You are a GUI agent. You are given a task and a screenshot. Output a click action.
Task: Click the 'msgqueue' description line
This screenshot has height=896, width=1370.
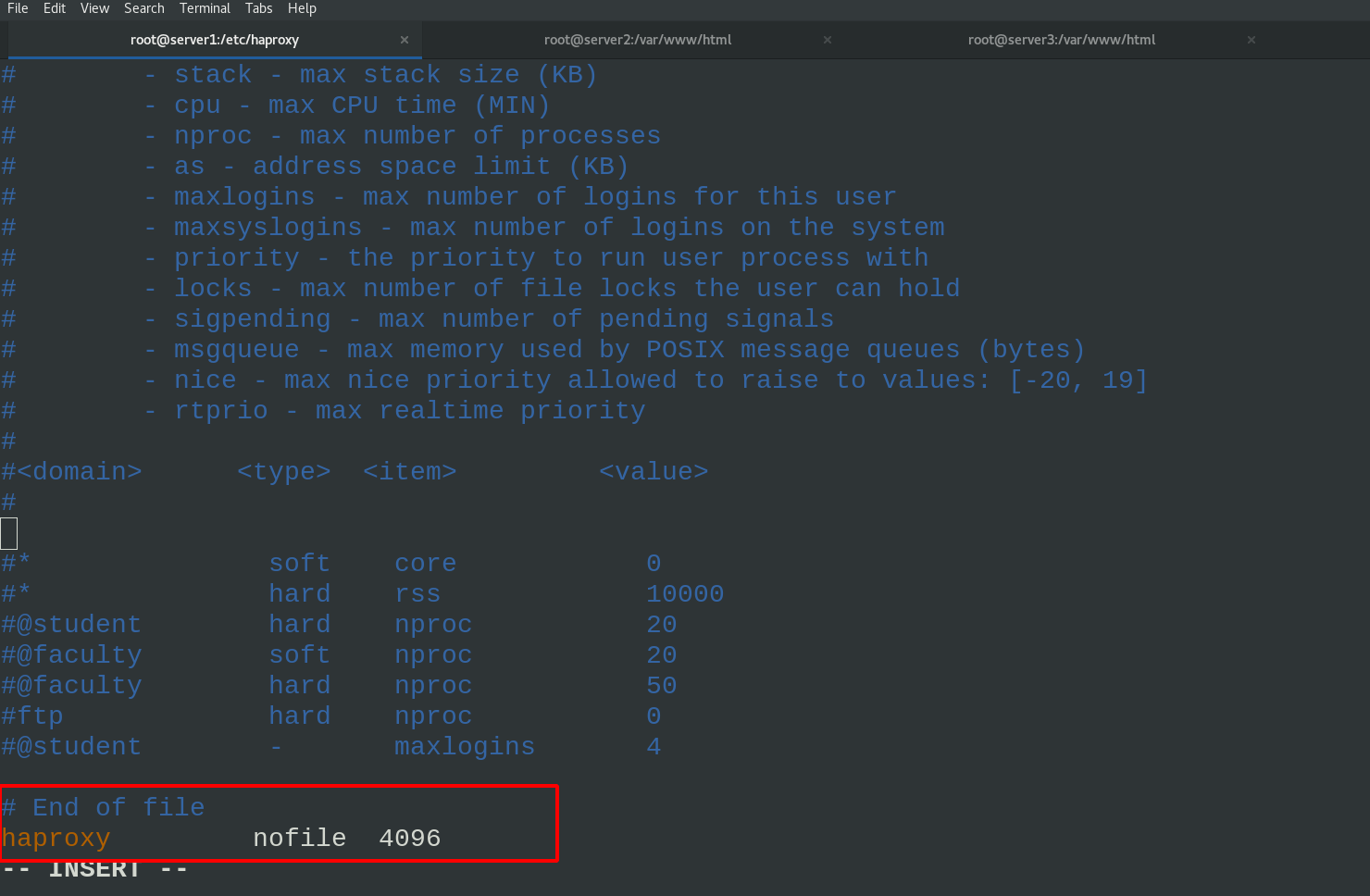tap(615, 349)
